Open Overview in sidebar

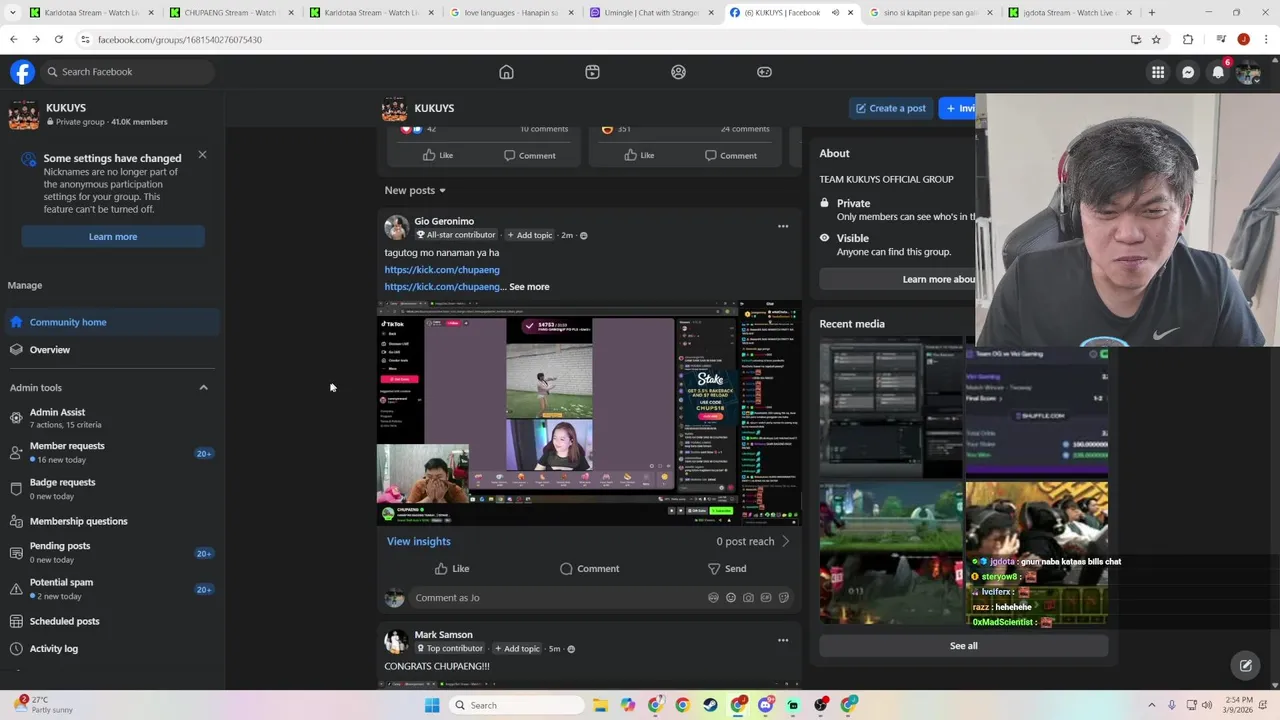click(x=112, y=350)
